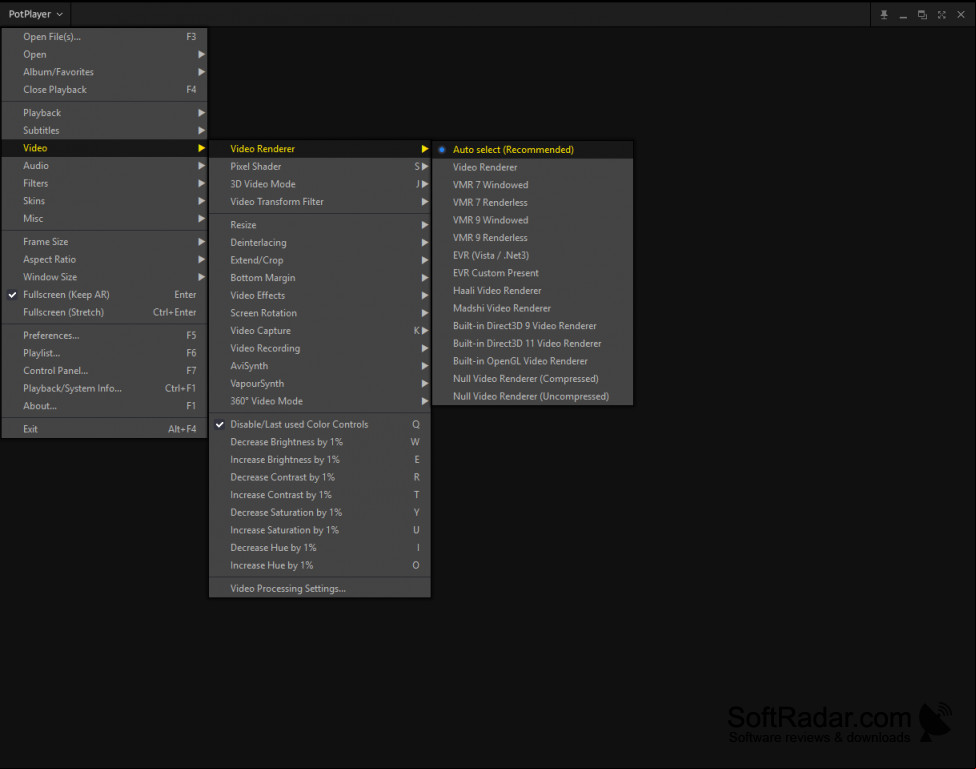Choose Exit from the main menu

coord(105,429)
